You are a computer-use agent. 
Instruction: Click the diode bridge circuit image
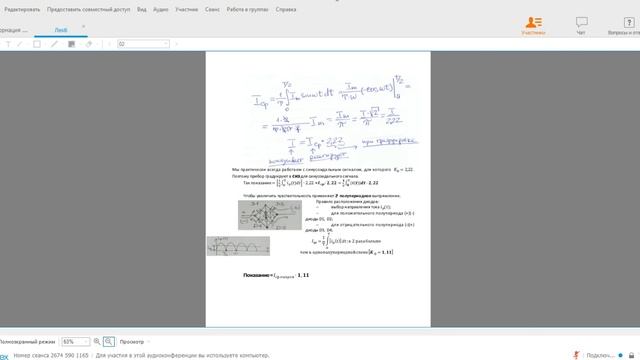270,215
